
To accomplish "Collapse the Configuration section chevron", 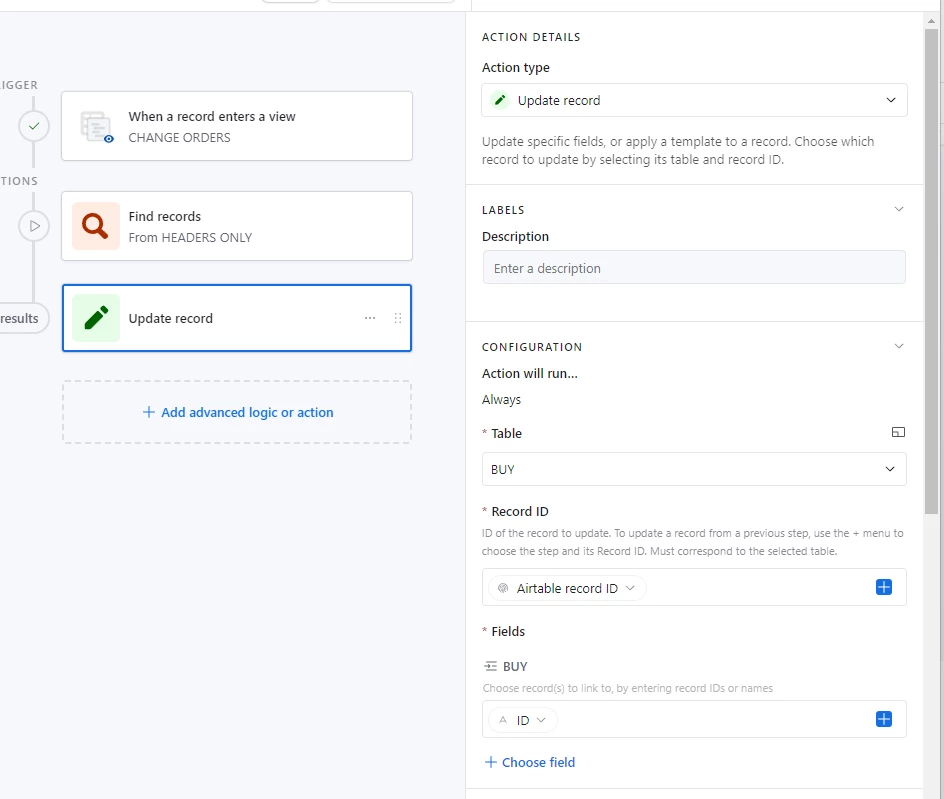I will pyautogui.click(x=898, y=346).
